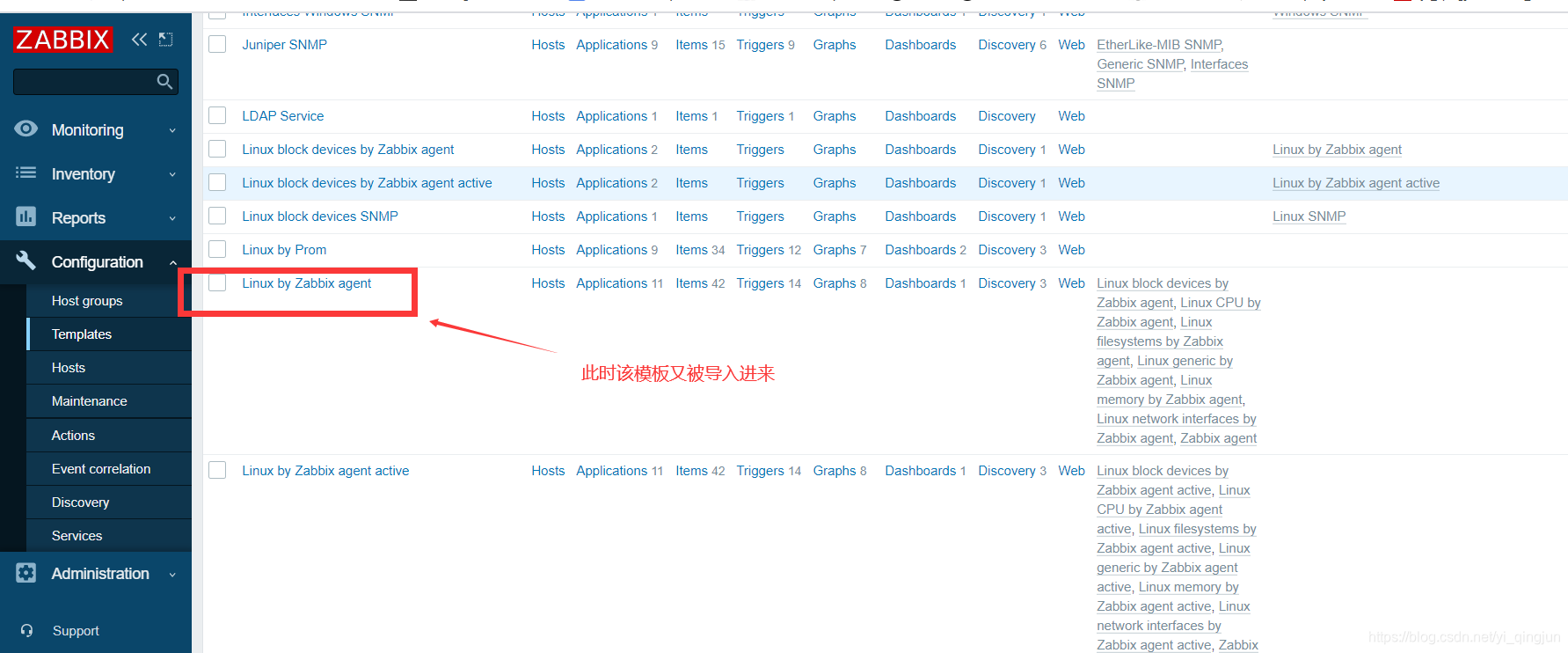Image resolution: width=1568 pixels, height=653 pixels.
Task: Click the Configuration wrench icon
Action: [x=26, y=260]
